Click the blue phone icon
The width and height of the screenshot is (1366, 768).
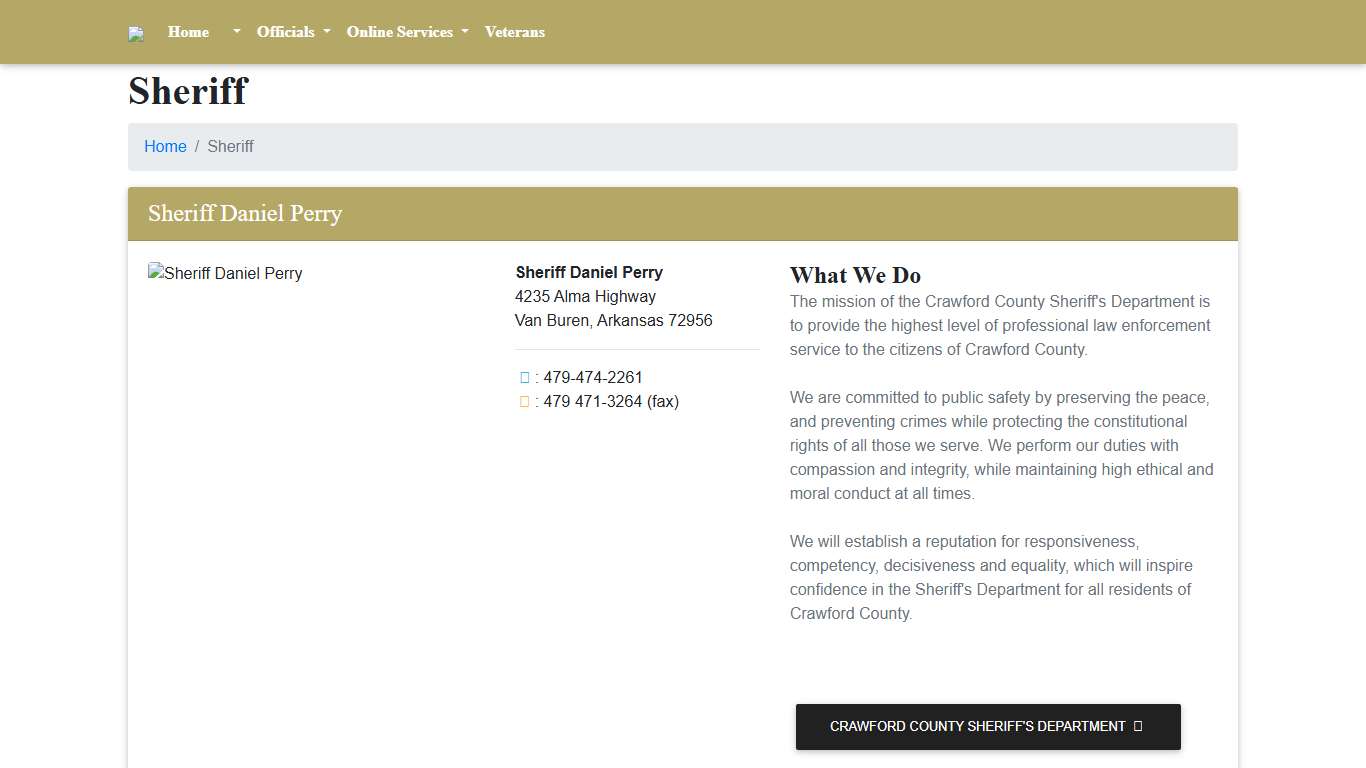point(525,378)
